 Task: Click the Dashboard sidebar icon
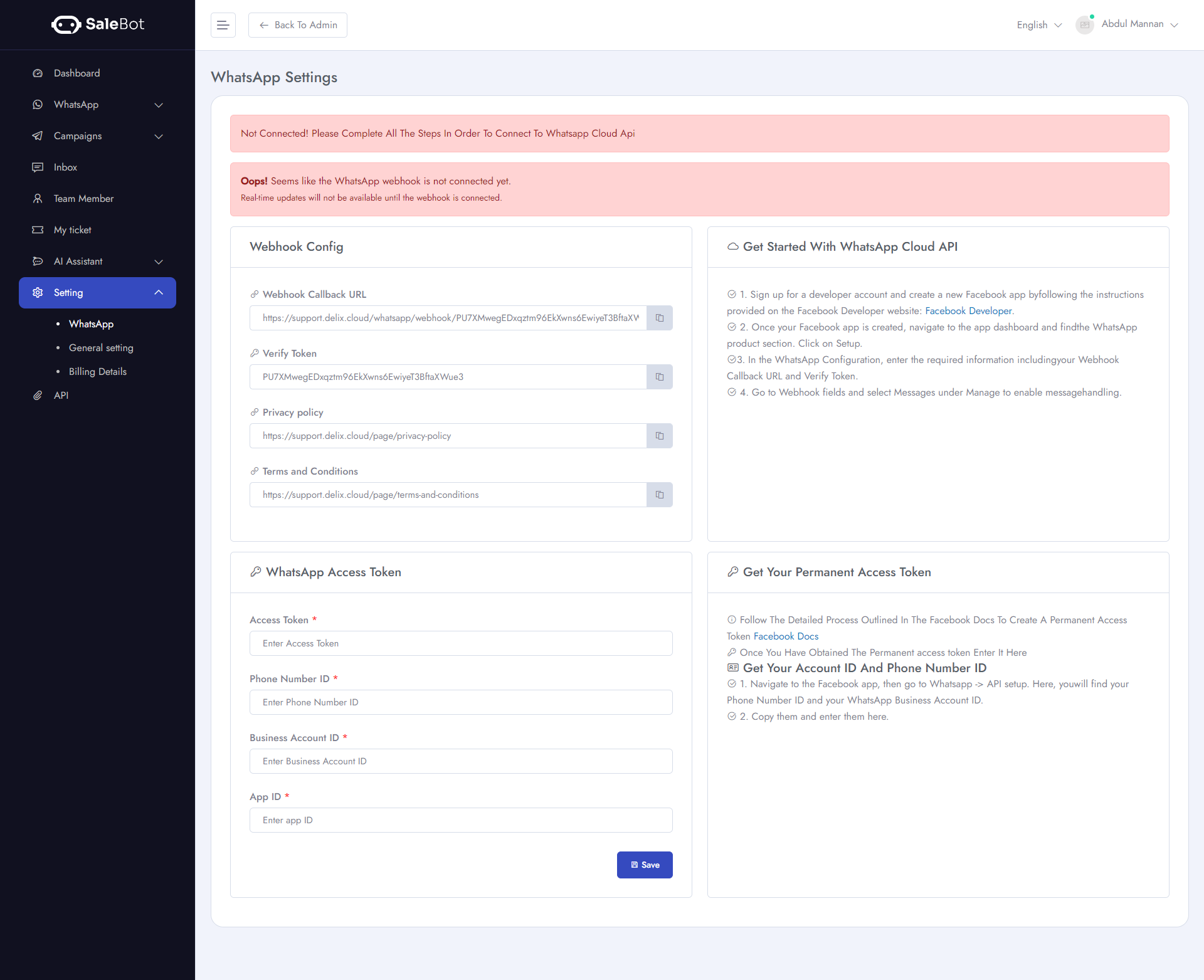[x=38, y=73]
